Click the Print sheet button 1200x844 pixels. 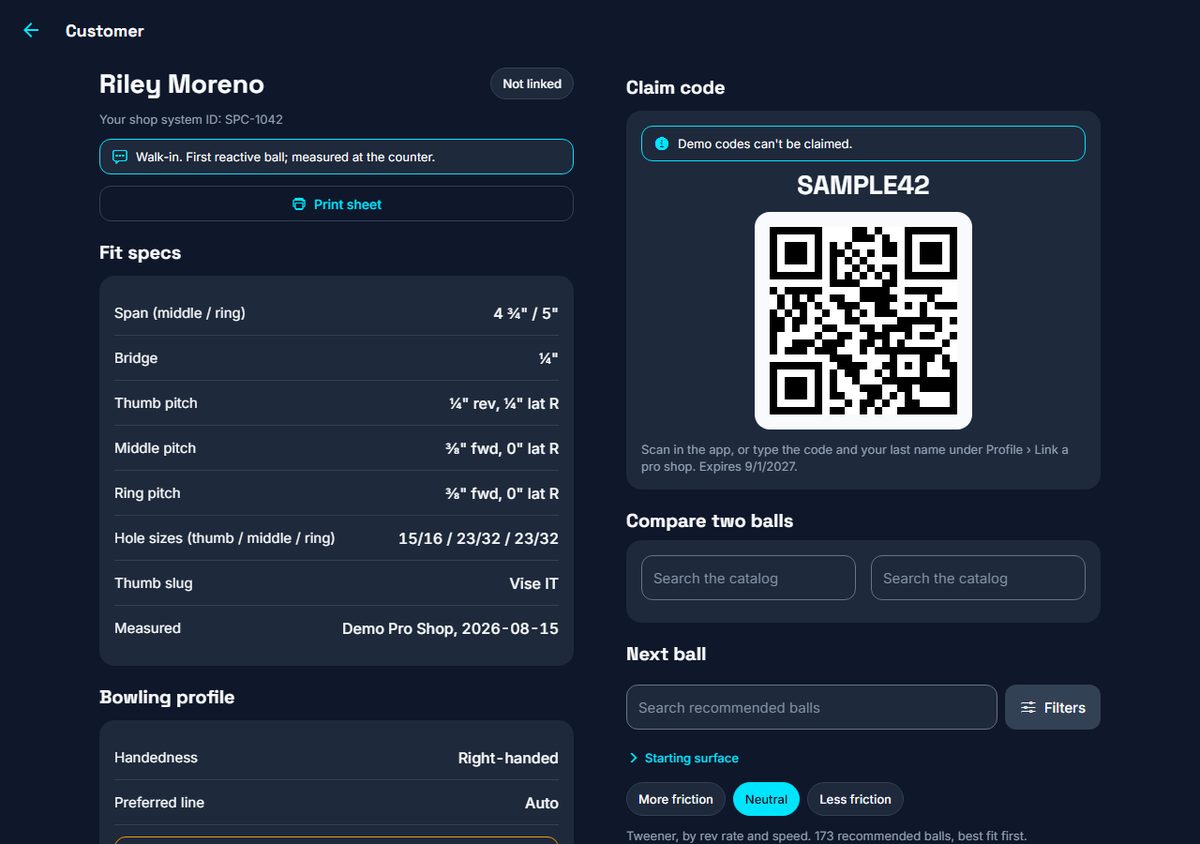coord(336,204)
